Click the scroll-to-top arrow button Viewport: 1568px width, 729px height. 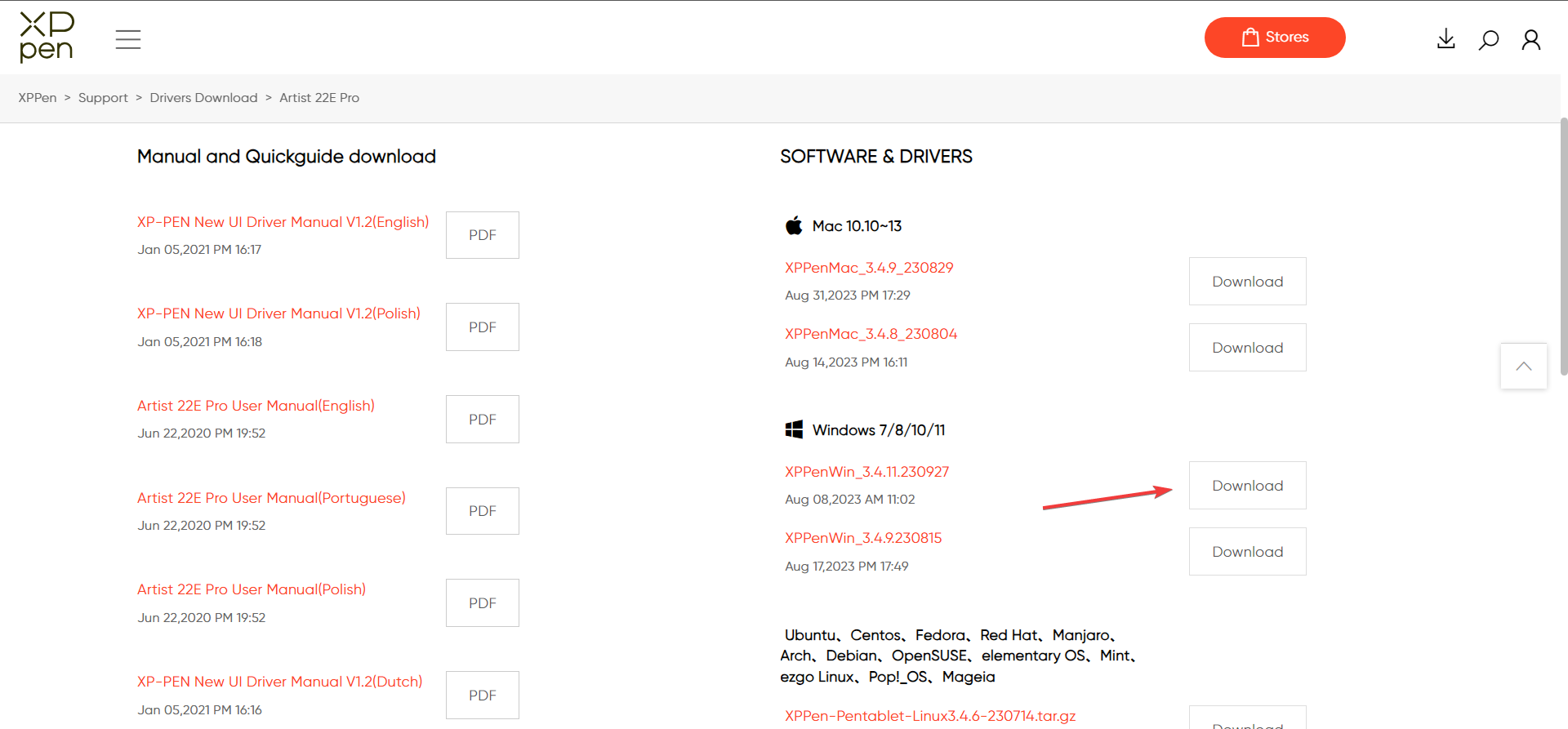click(x=1523, y=366)
